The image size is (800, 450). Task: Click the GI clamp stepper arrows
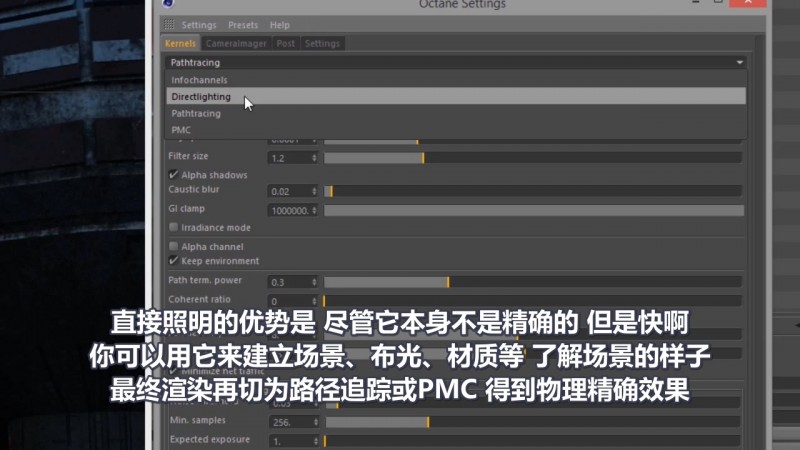click(314, 210)
